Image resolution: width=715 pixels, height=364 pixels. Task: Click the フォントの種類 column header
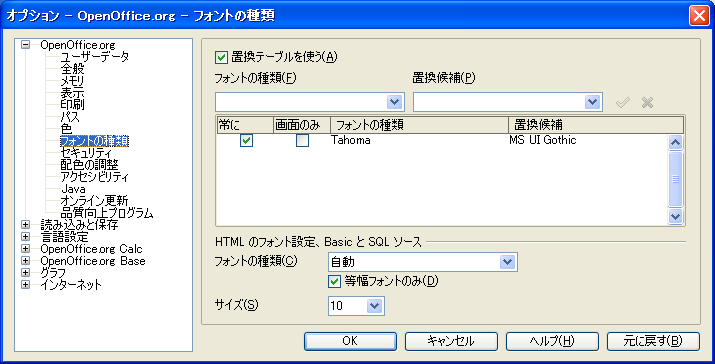pos(420,125)
